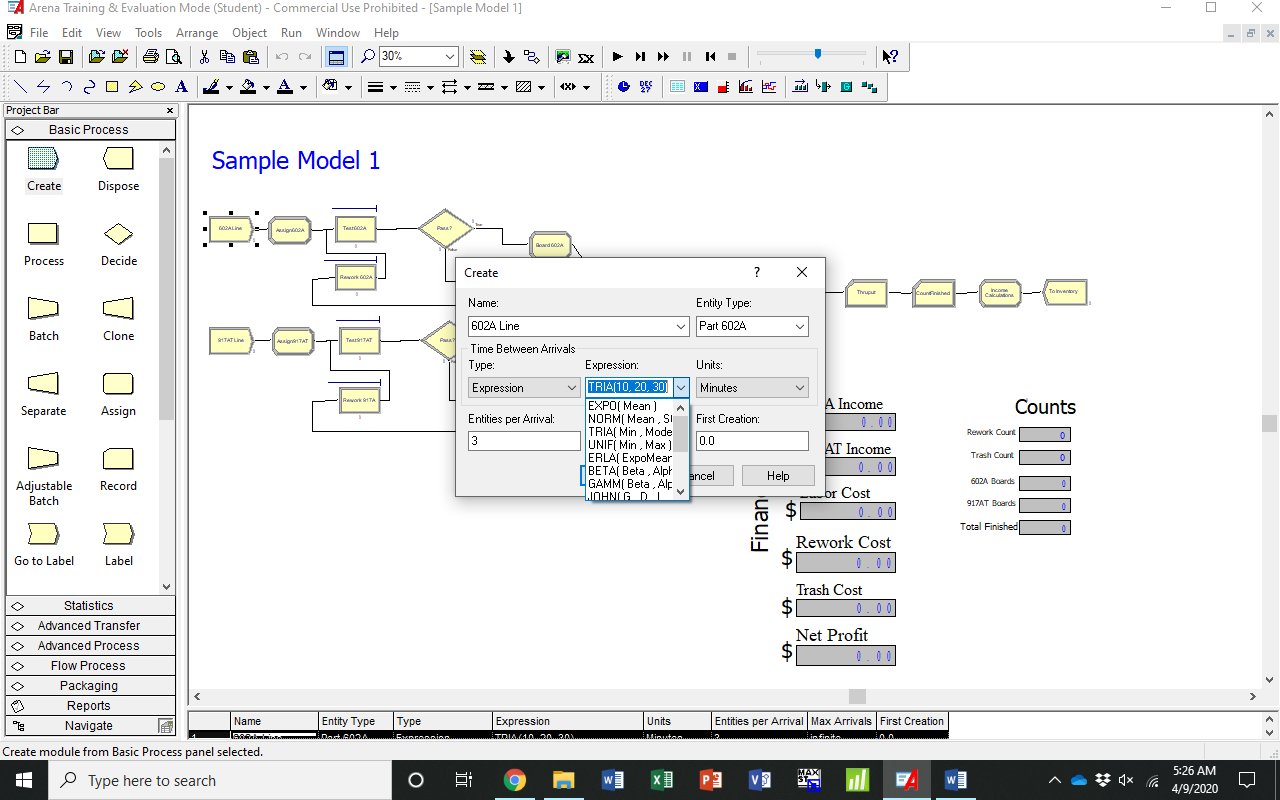Screen dimensions: 1280x800
Task: Click the Connect modules icon
Action: [x=531, y=57]
